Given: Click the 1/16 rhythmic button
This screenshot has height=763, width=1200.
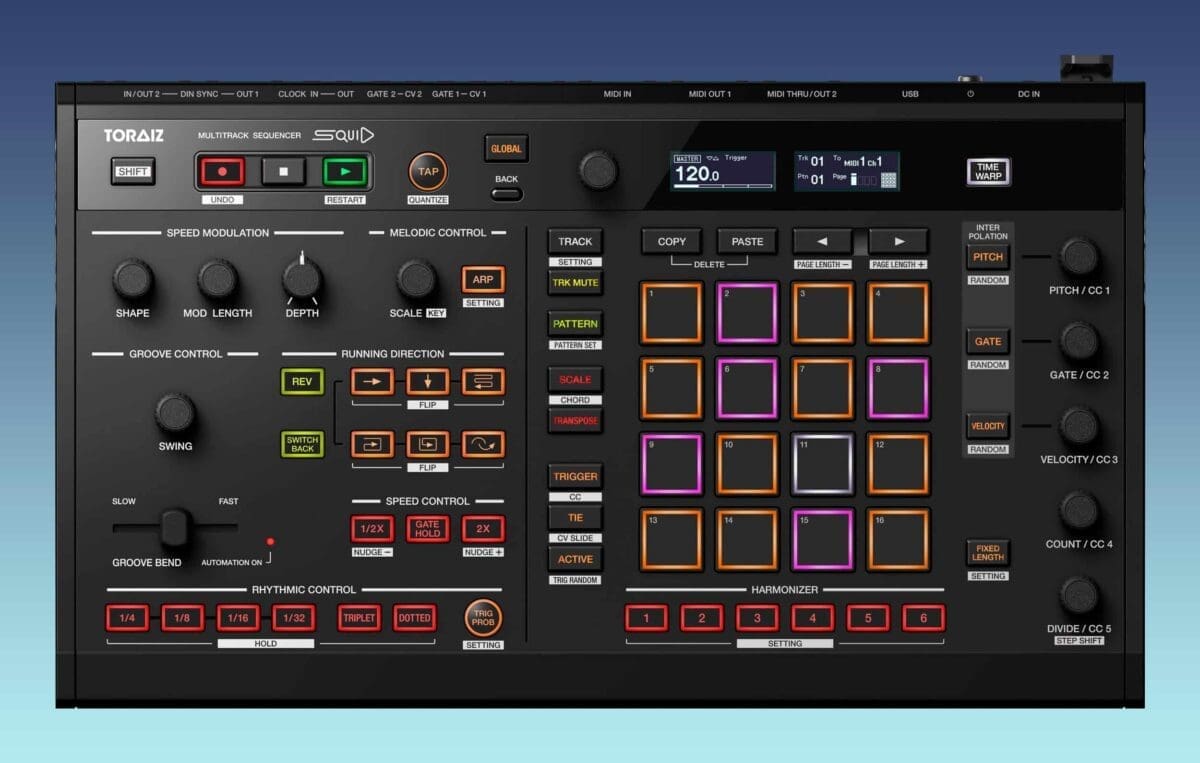Looking at the screenshot, I should pyautogui.click(x=238, y=618).
